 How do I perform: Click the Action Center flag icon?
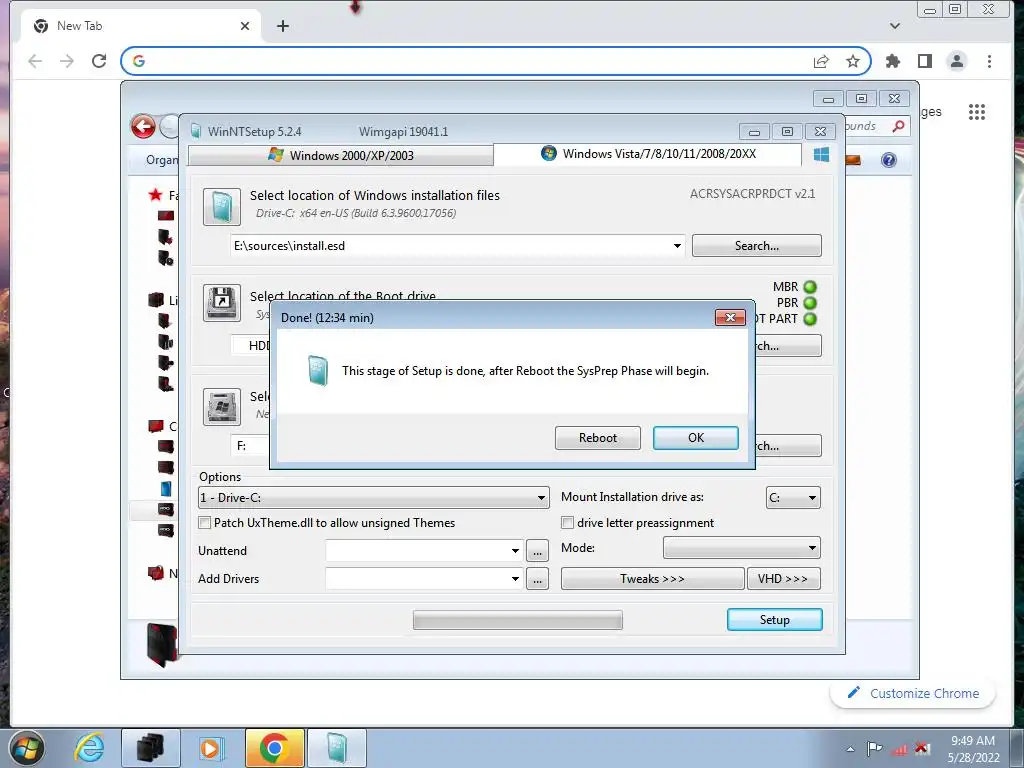click(874, 748)
